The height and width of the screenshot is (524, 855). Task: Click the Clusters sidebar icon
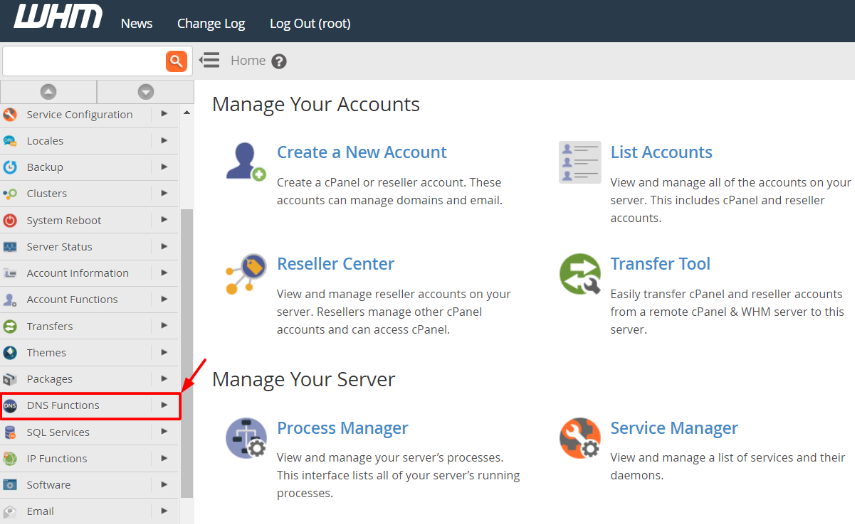point(10,193)
